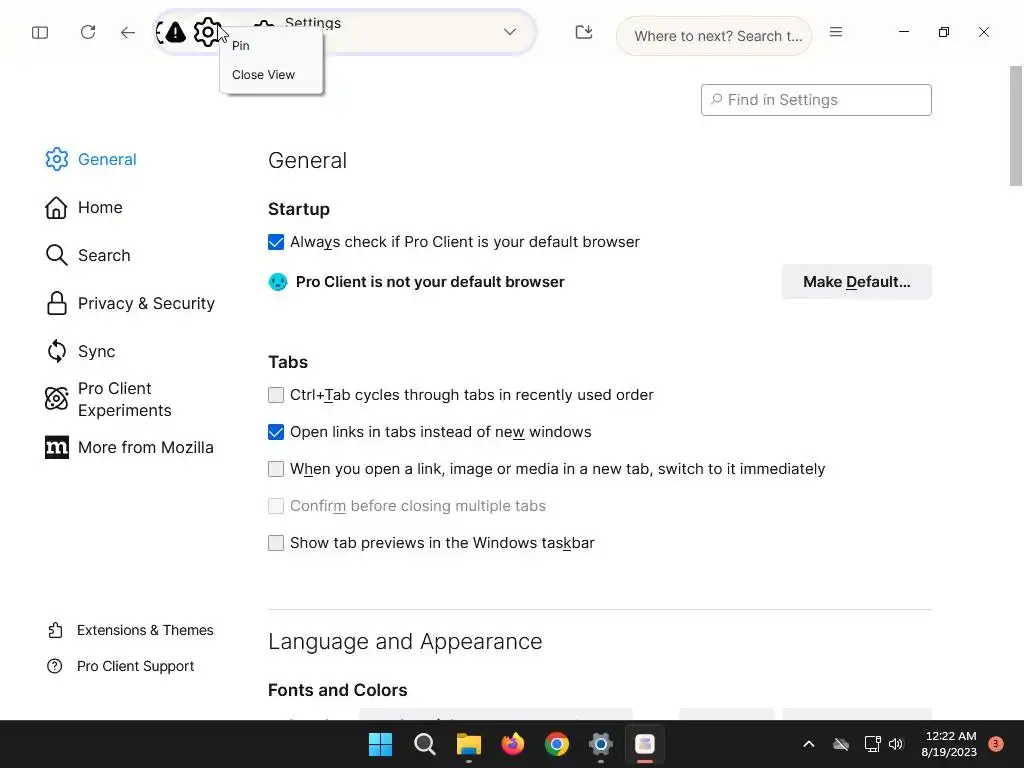Uncheck 'Open links in tabs instead of new windows'

click(x=276, y=432)
